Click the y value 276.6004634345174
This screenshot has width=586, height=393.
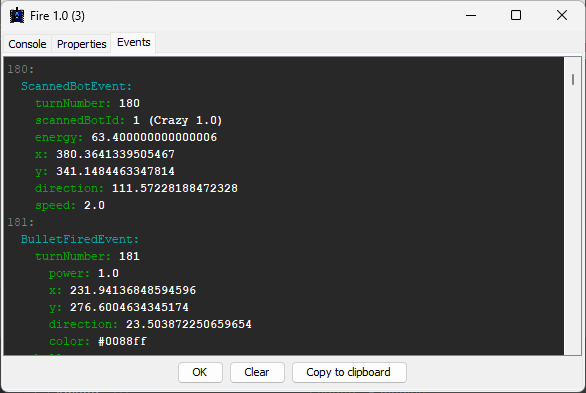pyautogui.click(x=129, y=307)
